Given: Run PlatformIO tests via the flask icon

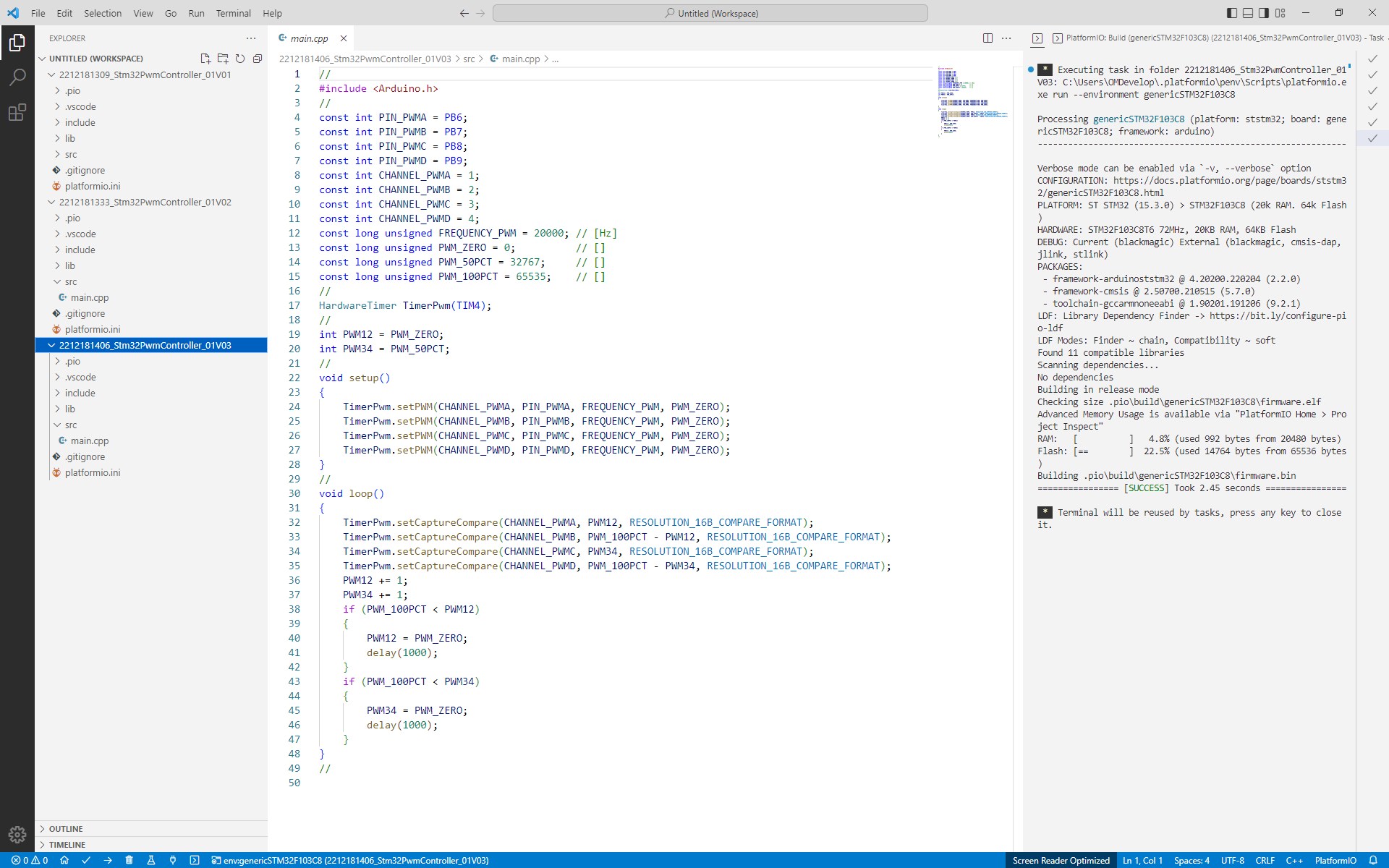Looking at the screenshot, I should tap(150, 860).
